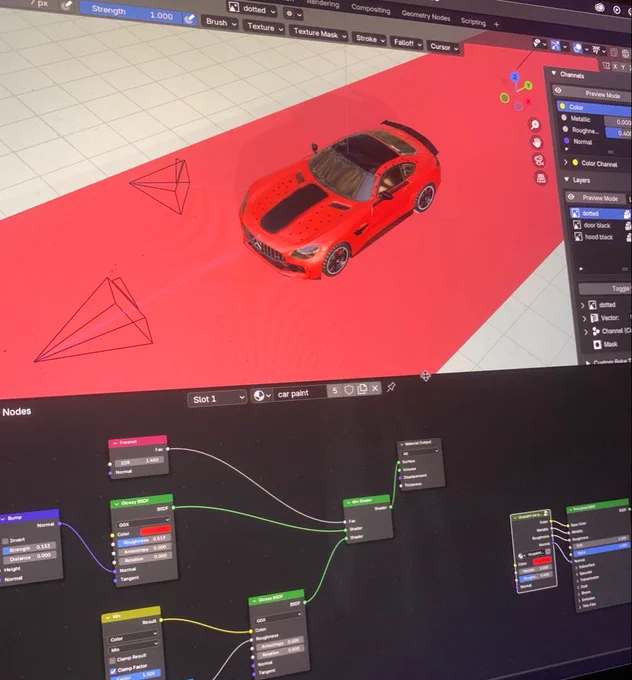Toggle Layers Preview Mode eye
Image resolution: width=632 pixels, height=680 pixels.
pos(571,197)
